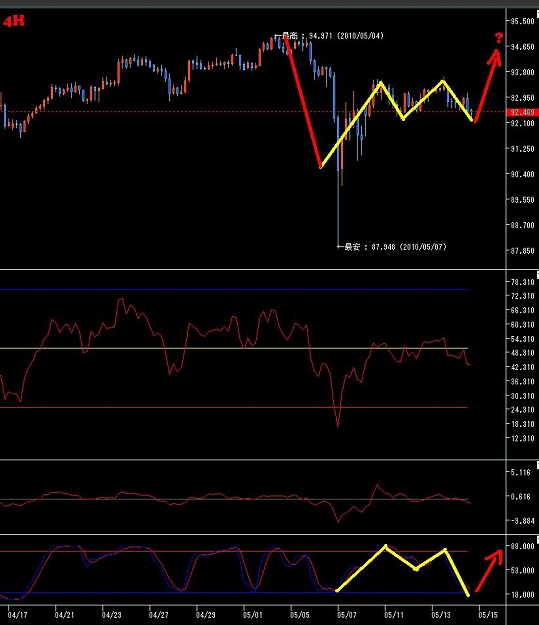The width and height of the screenshot is (539, 625).
Task: Click the 05/13 date label
Action: [441, 615]
